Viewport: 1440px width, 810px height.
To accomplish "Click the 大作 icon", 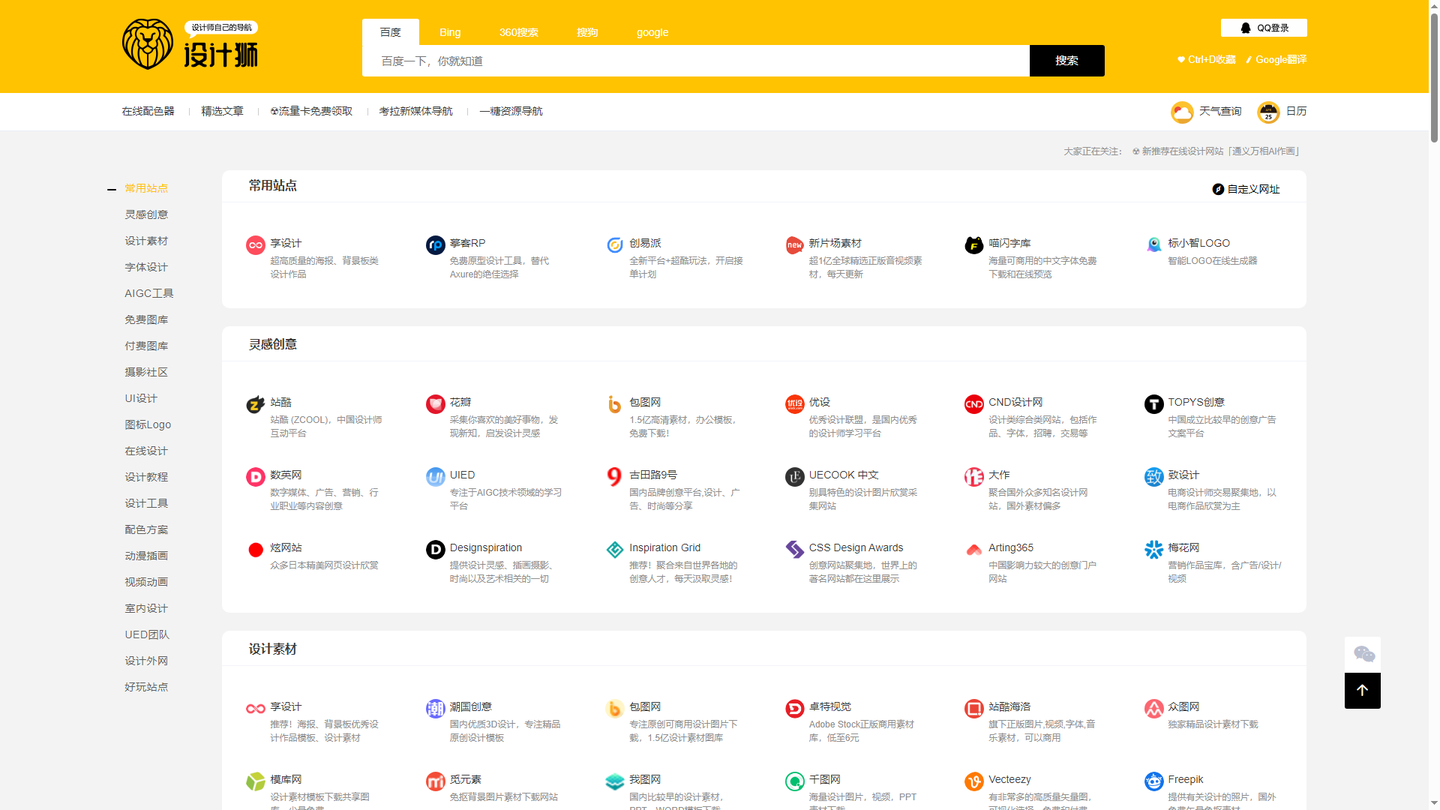I will click(x=974, y=477).
